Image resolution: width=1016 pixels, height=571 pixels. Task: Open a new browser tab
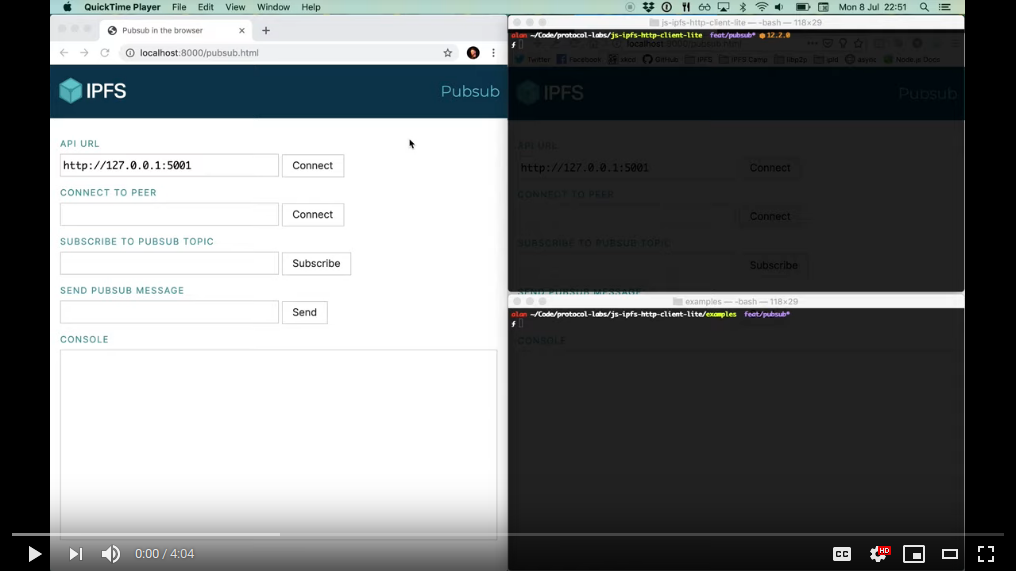(x=266, y=30)
